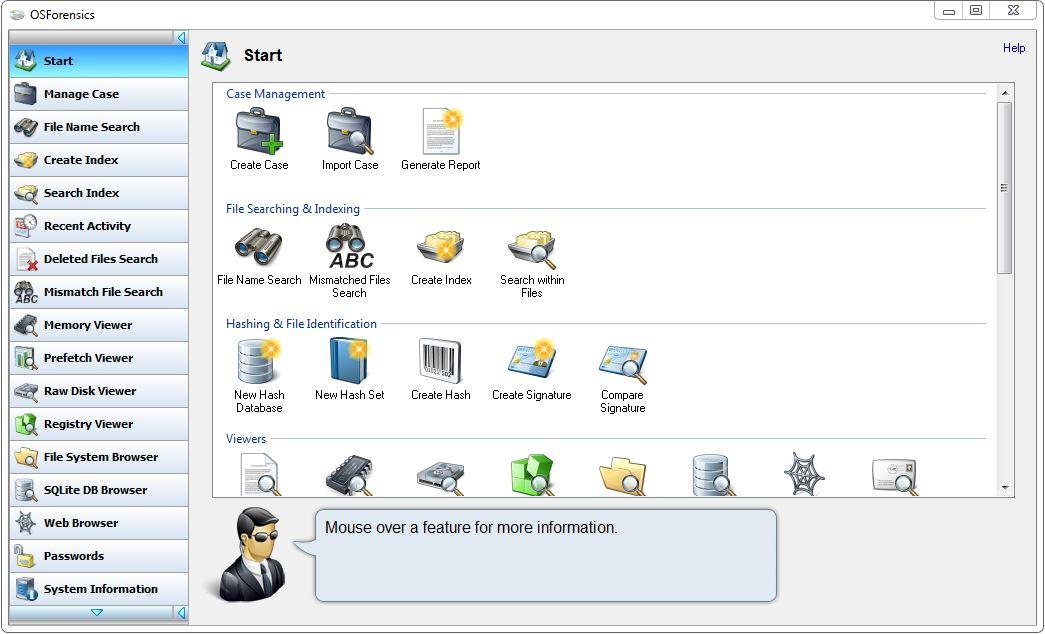Select Registry Viewer in the sidebar
The height and width of the screenshot is (634, 1045).
[99, 424]
